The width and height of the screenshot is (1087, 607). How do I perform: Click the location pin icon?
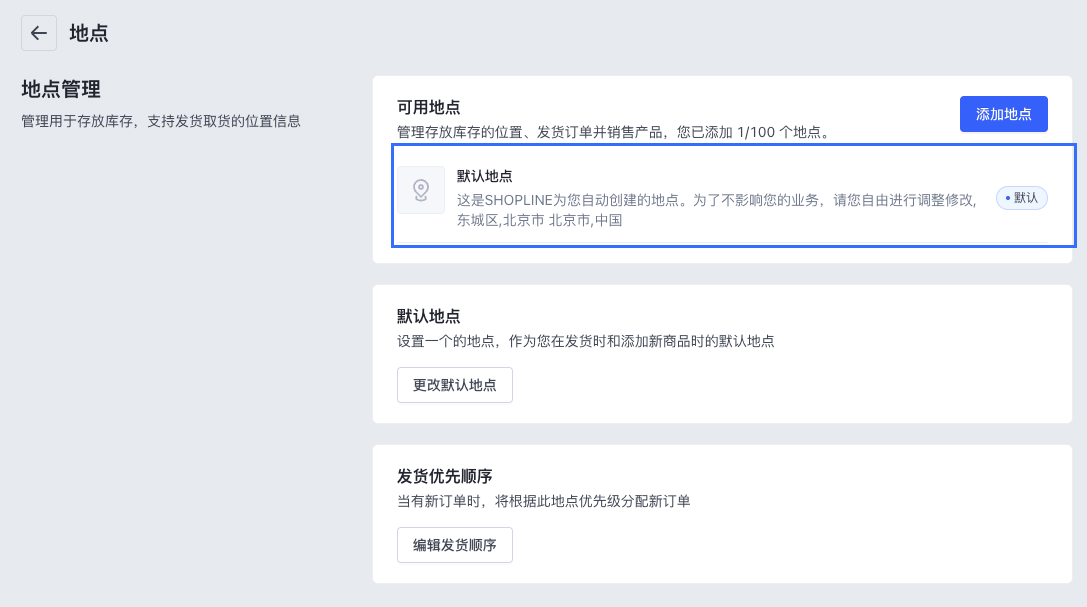(x=421, y=189)
